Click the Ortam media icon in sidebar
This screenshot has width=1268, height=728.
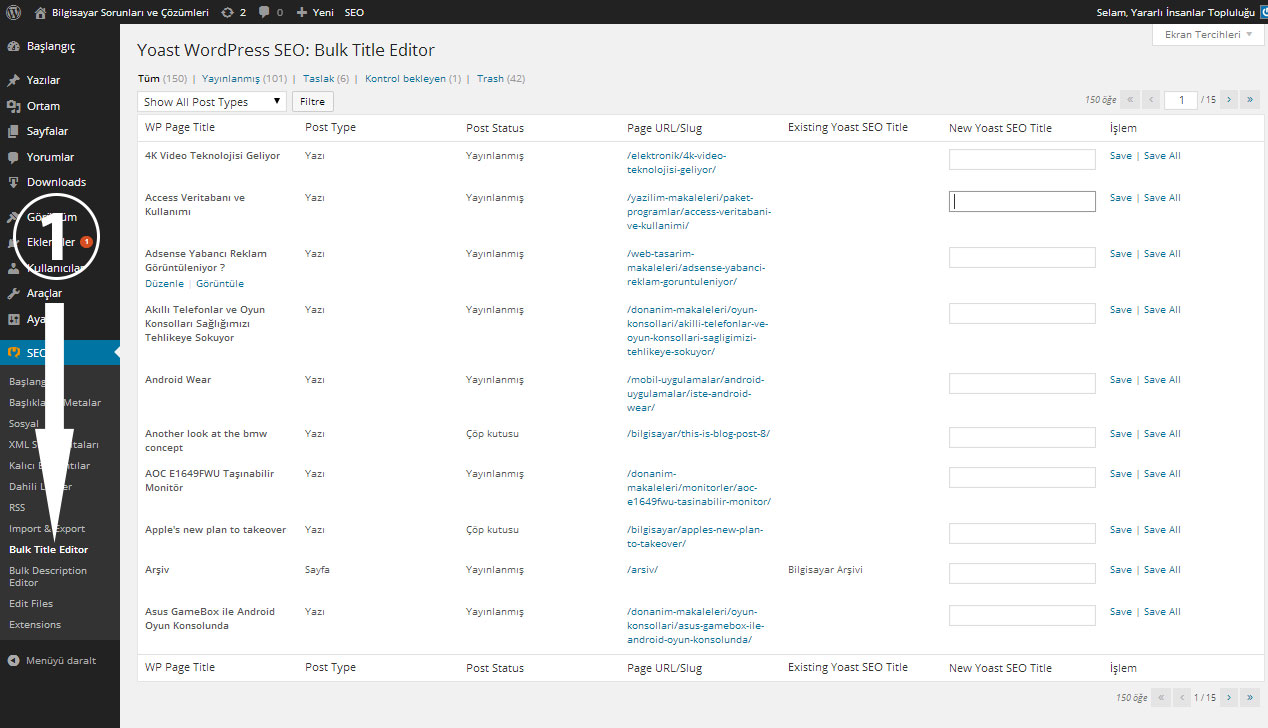pyautogui.click(x=13, y=106)
